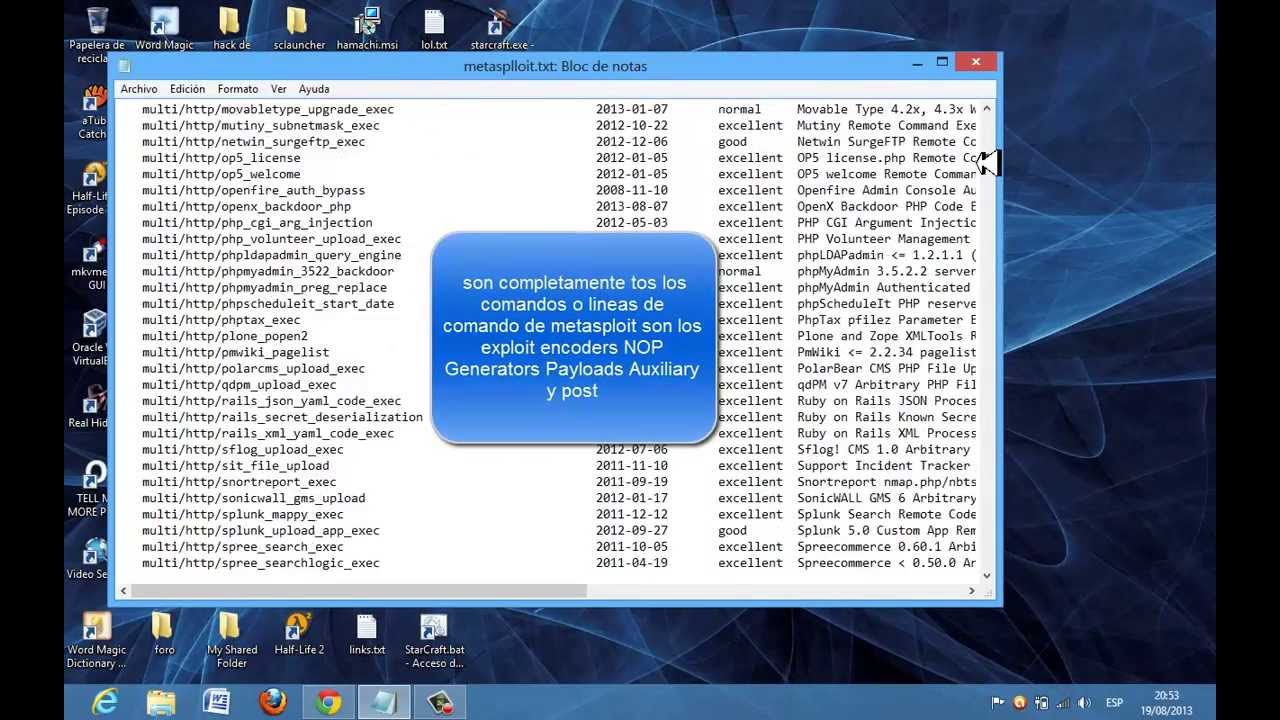
Task: Select the Half-Life Episode desktop icon
Action: (90, 189)
